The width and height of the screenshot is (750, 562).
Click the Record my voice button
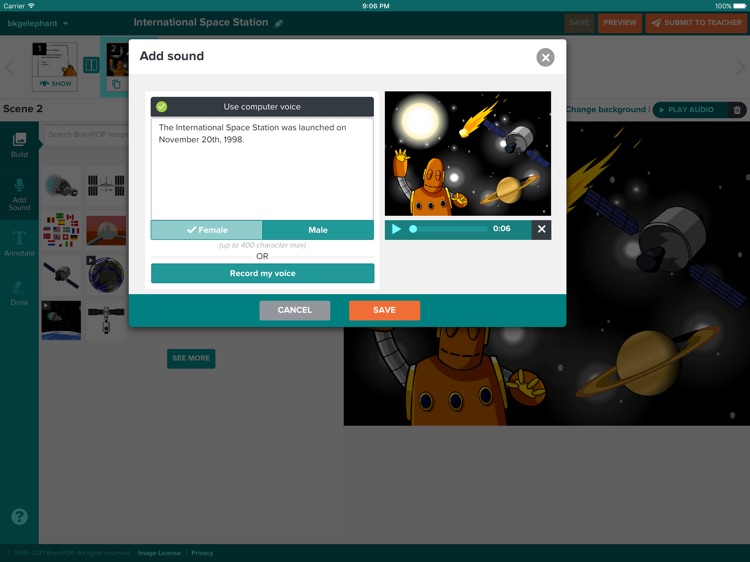[263, 273]
